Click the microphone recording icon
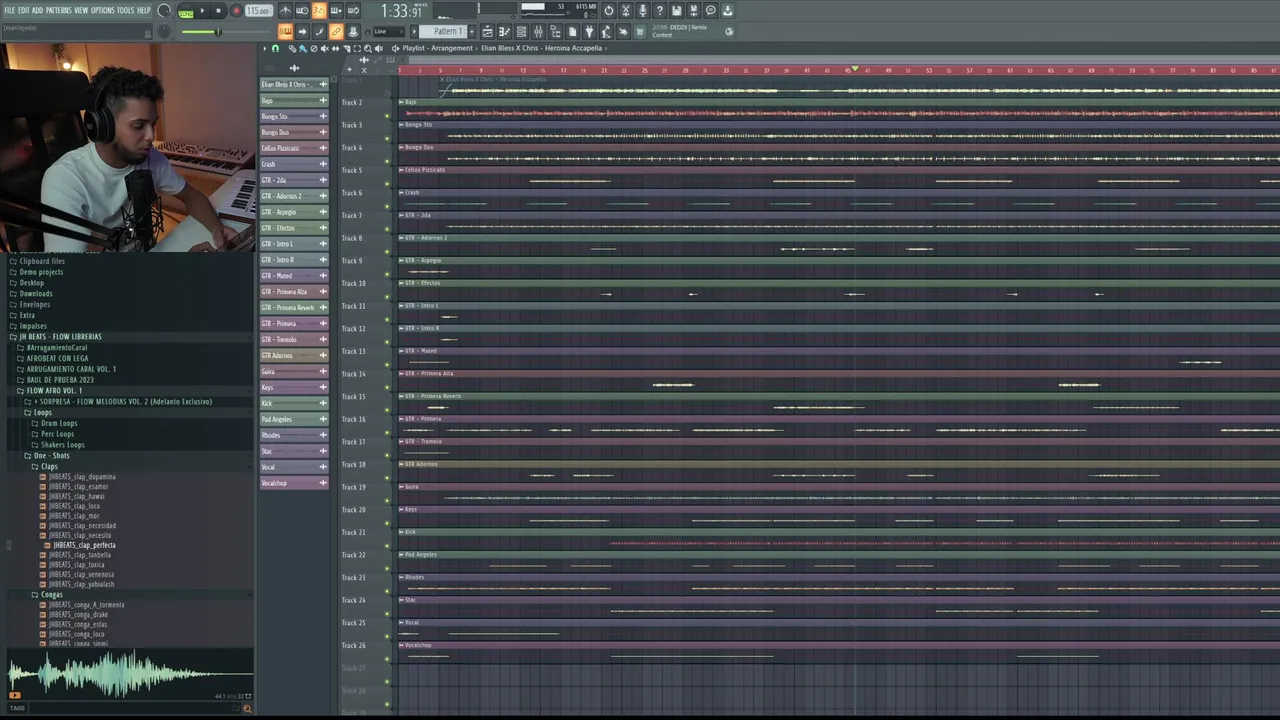 pos(642,11)
